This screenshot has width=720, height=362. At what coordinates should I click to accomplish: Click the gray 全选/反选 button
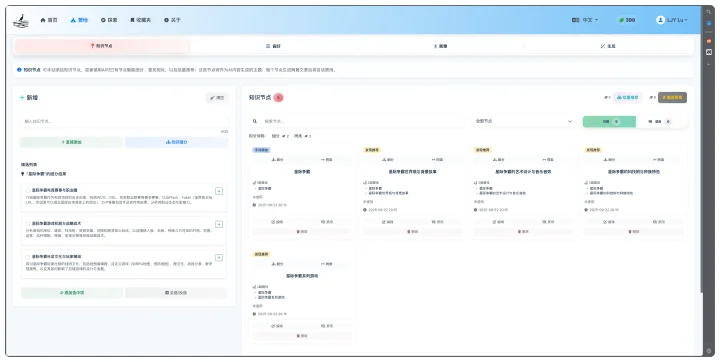pos(176,293)
